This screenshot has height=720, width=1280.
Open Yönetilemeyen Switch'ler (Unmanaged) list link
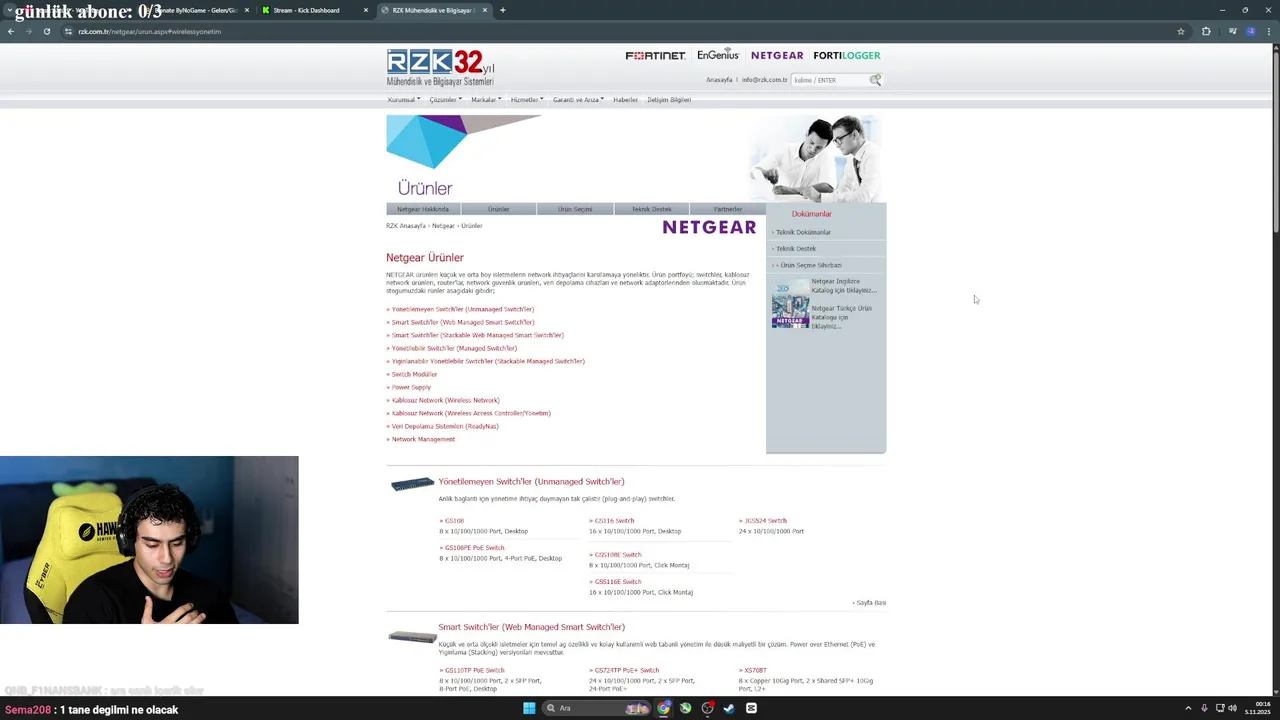[x=461, y=309]
